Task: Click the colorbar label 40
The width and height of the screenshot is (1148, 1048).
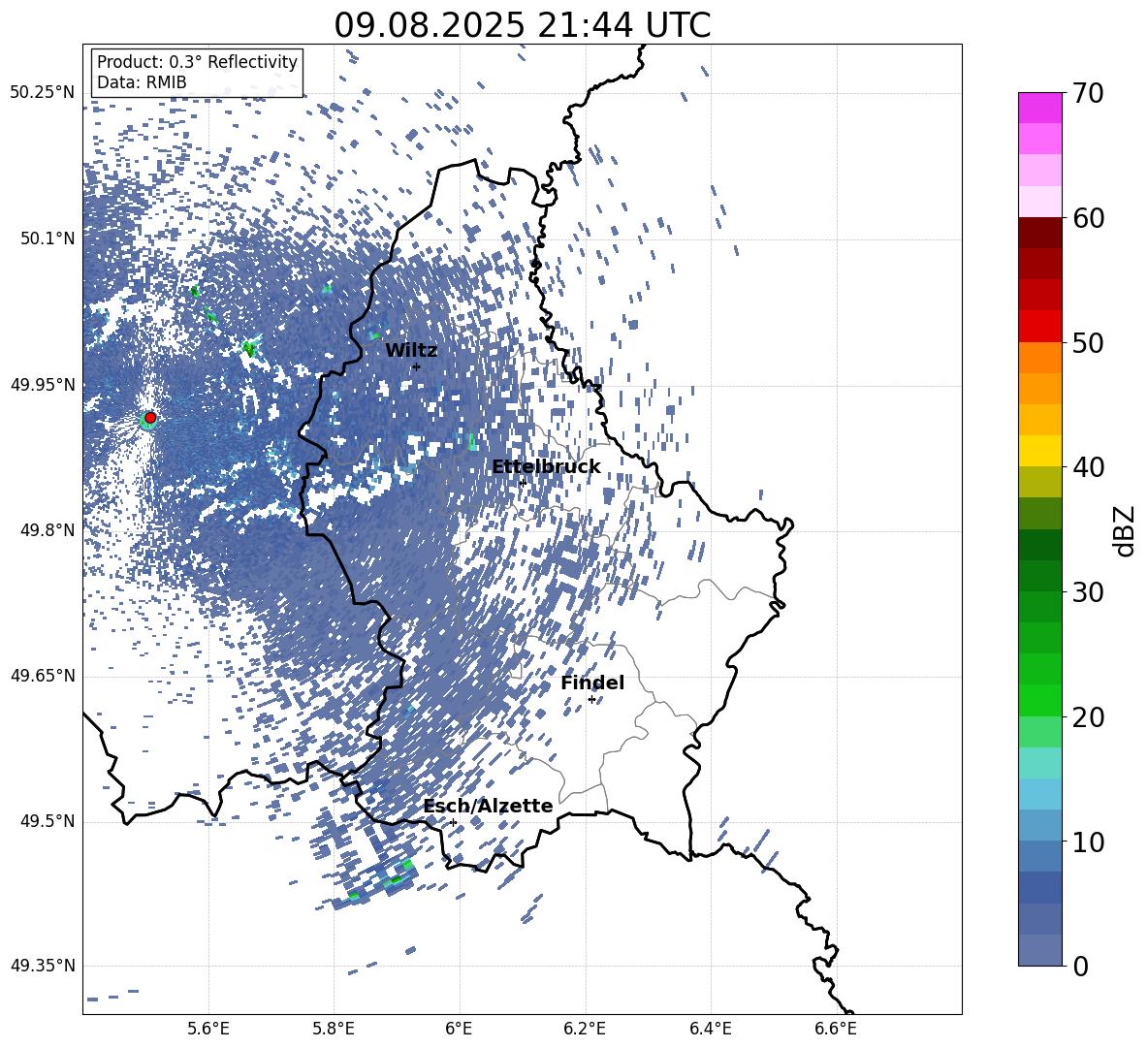Action: point(1088,467)
